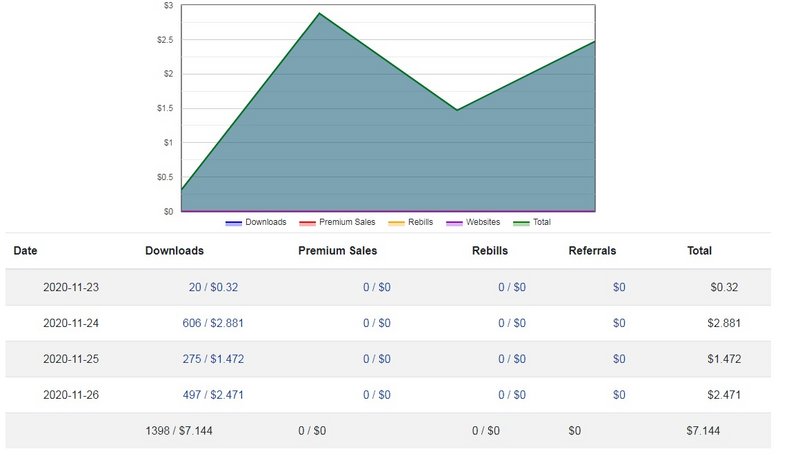Click the Downloads column header
This screenshot has height=476, width=800.
[x=174, y=251]
